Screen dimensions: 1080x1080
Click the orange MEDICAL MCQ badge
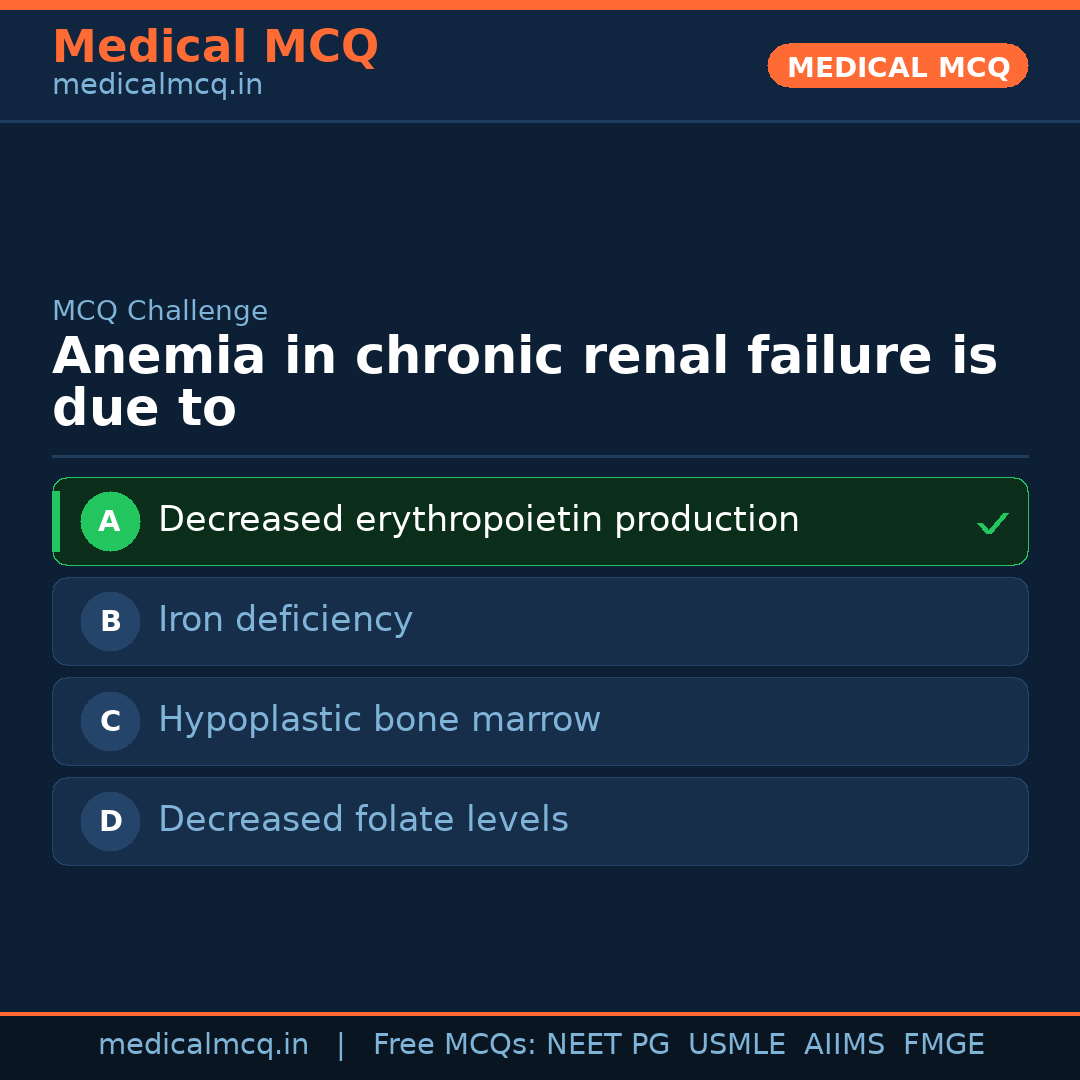[x=897, y=66]
